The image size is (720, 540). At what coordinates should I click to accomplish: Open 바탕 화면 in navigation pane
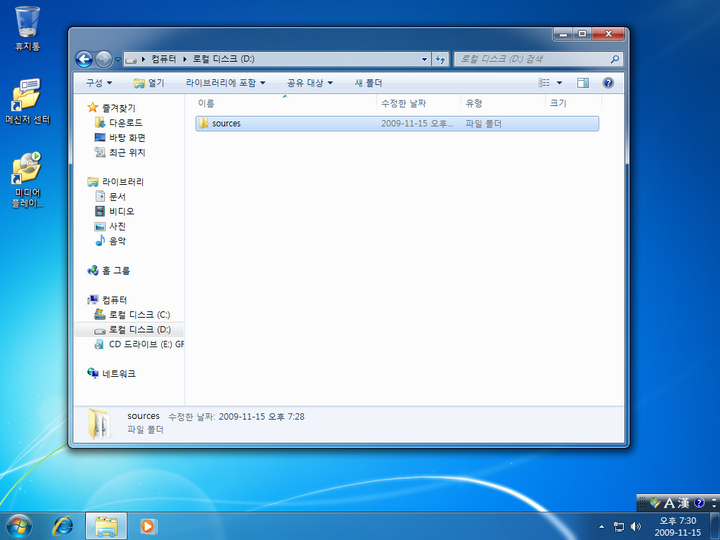pos(127,137)
